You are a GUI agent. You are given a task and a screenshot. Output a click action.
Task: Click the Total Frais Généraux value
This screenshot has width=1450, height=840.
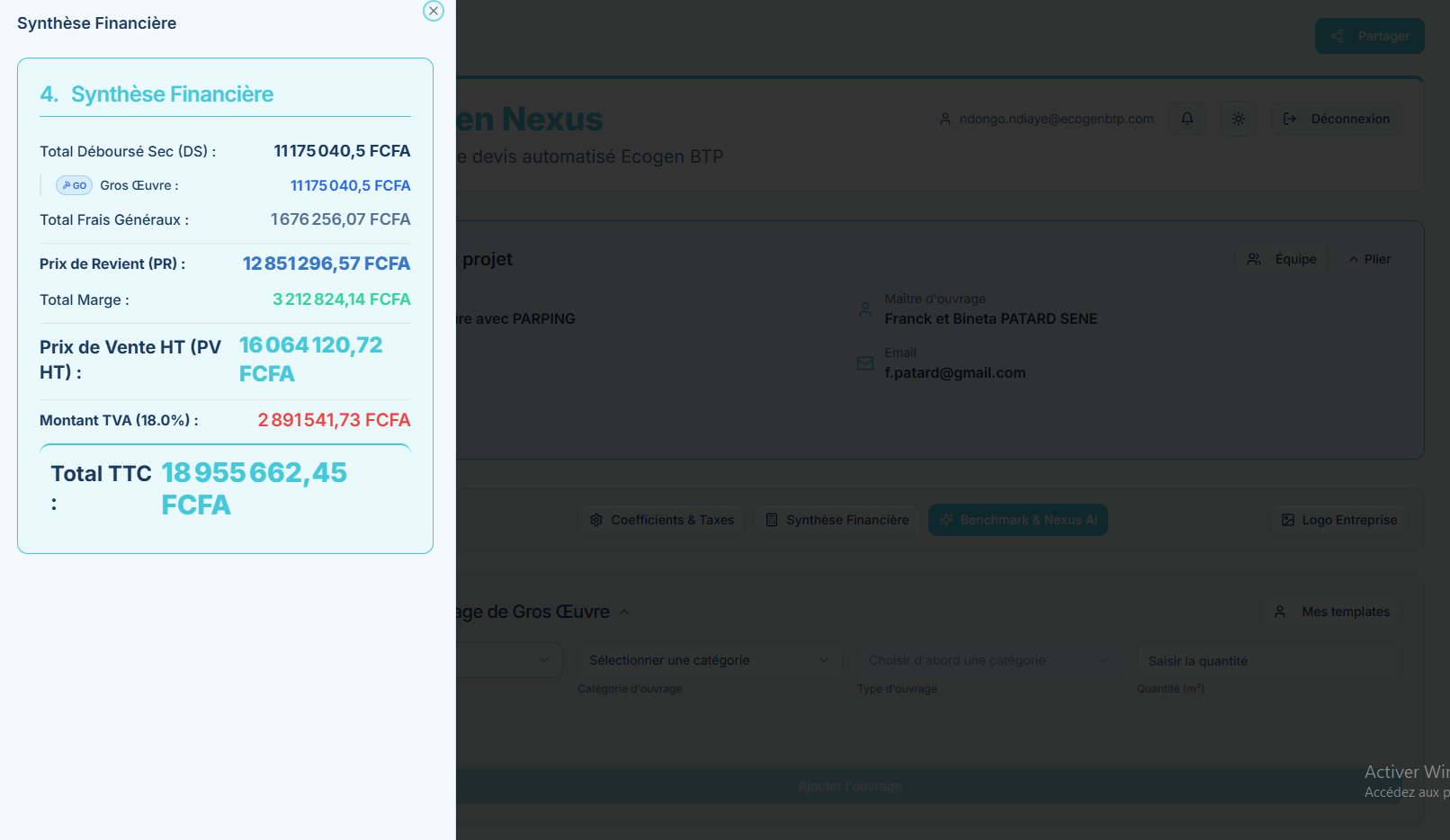[x=341, y=219]
